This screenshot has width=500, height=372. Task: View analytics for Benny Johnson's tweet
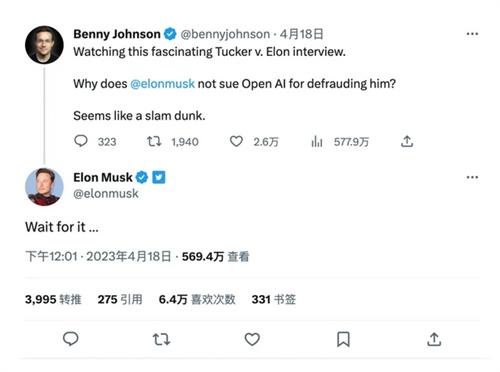coord(317,141)
